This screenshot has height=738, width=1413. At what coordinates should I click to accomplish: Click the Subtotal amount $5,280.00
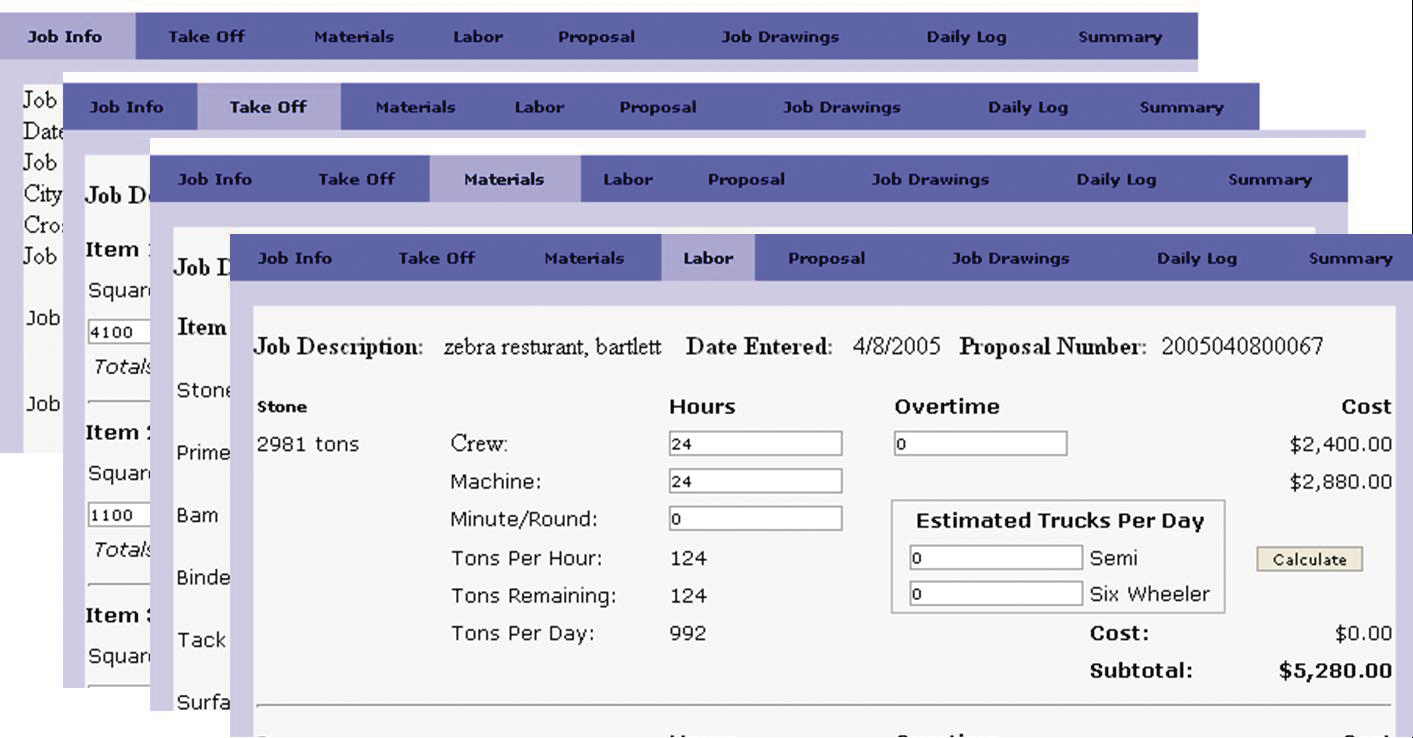coord(1335,671)
